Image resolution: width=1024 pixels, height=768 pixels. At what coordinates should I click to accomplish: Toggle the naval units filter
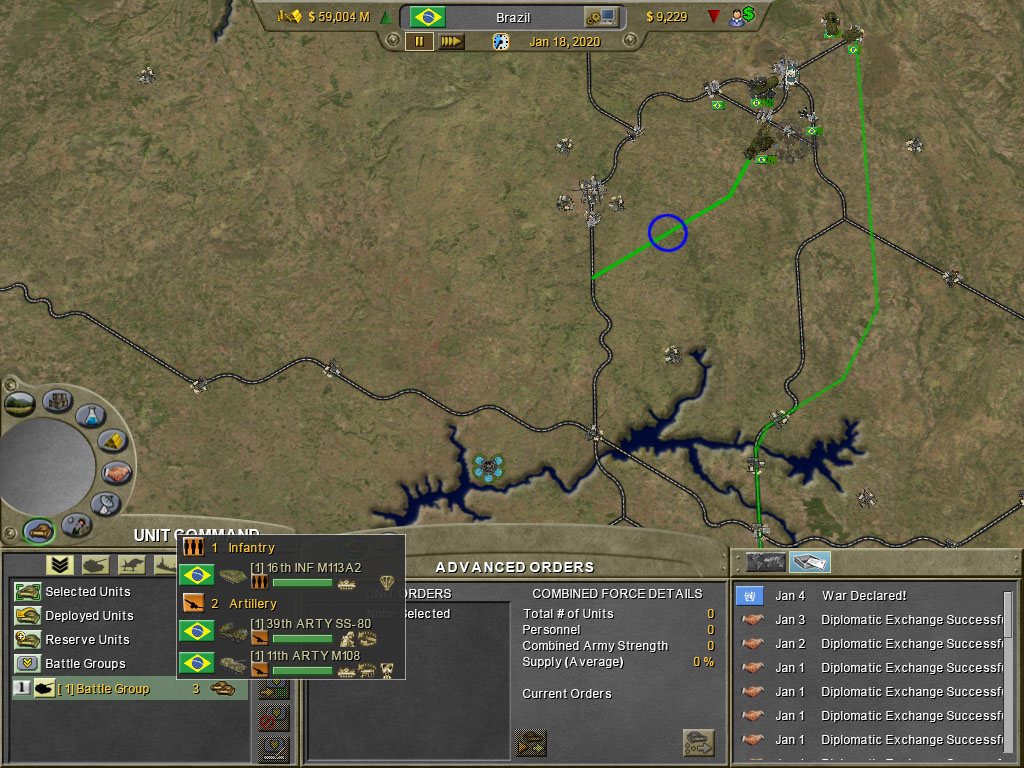point(164,565)
